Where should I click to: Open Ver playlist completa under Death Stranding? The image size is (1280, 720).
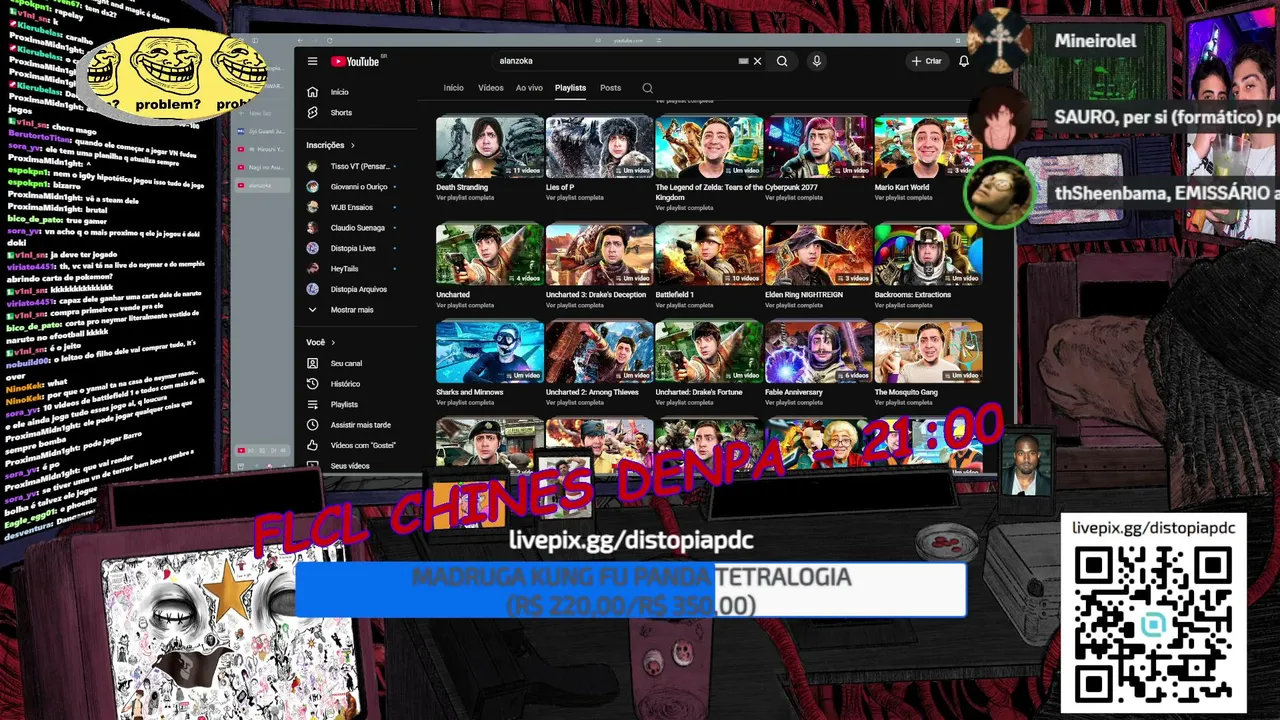click(x=464, y=198)
